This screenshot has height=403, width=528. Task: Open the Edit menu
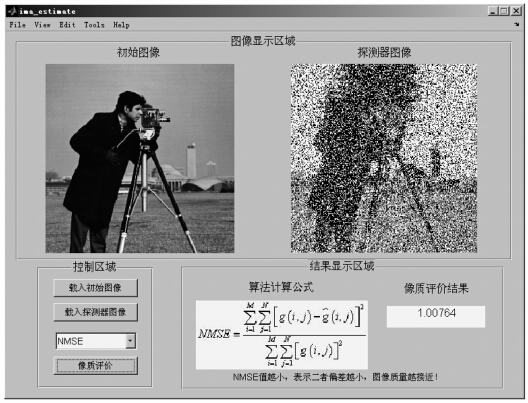click(67, 25)
